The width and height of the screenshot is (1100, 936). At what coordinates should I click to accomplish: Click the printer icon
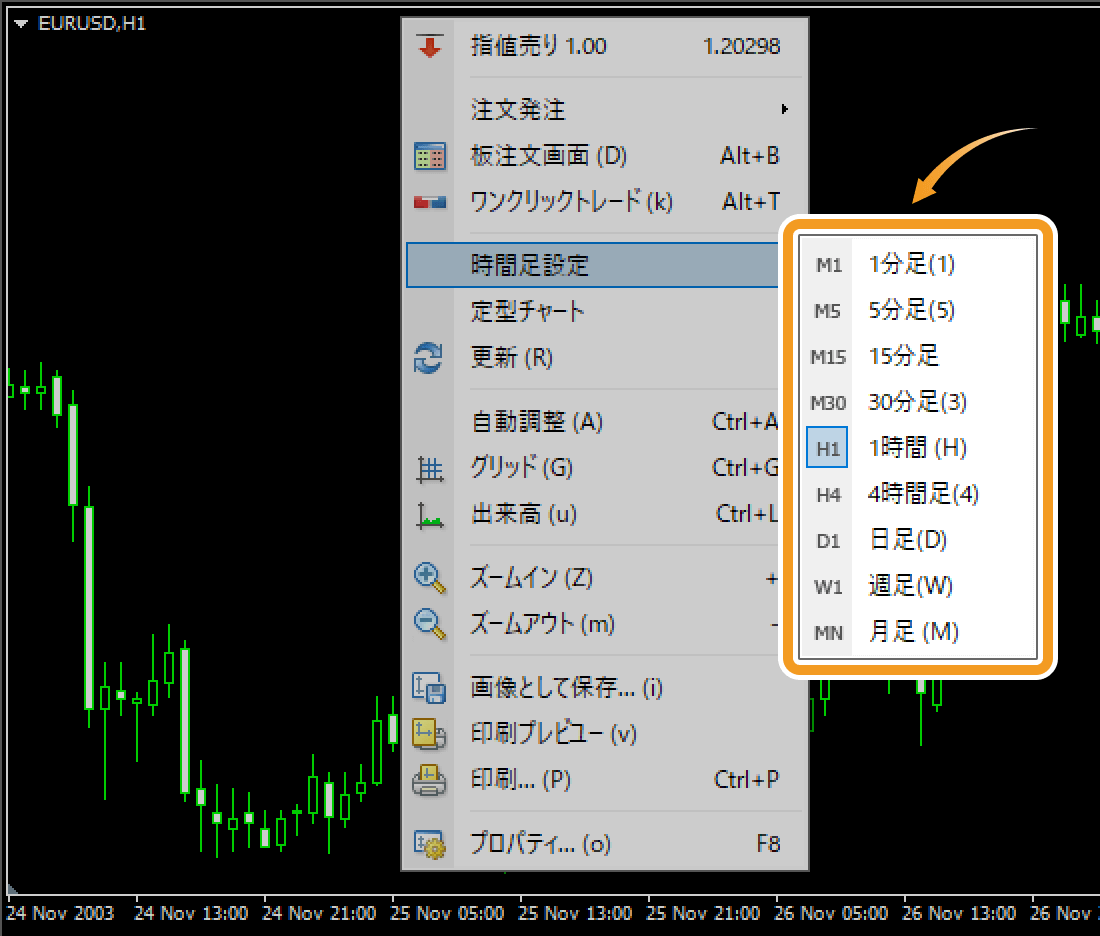coord(429,780)
